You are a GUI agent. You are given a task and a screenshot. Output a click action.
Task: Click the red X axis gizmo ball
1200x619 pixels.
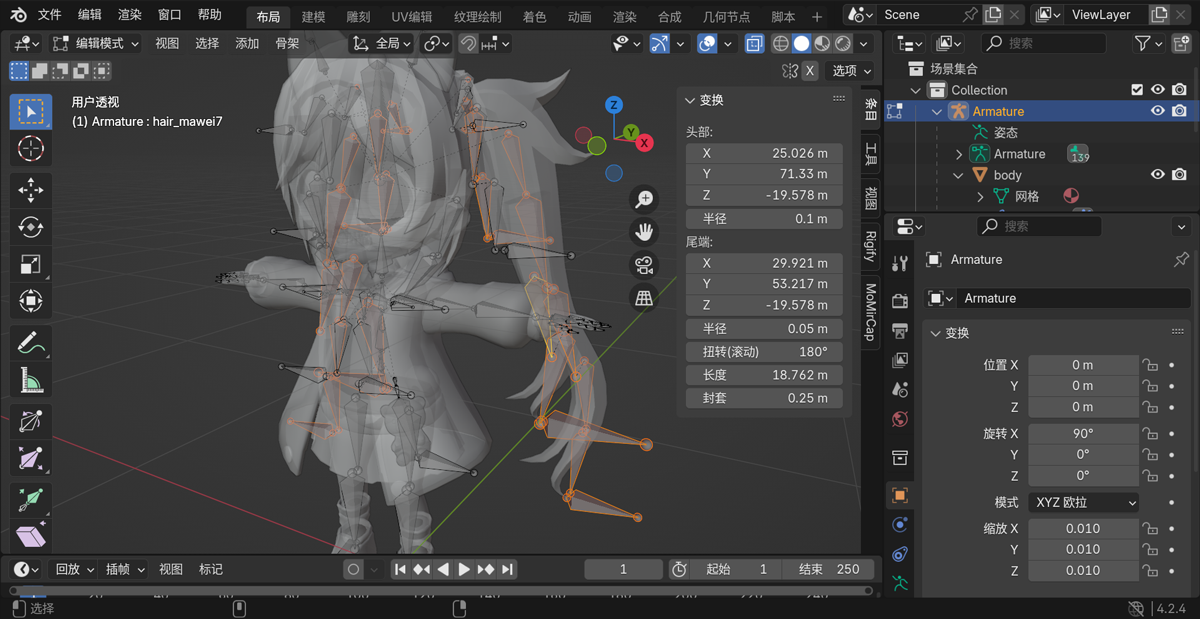[644, 143]
